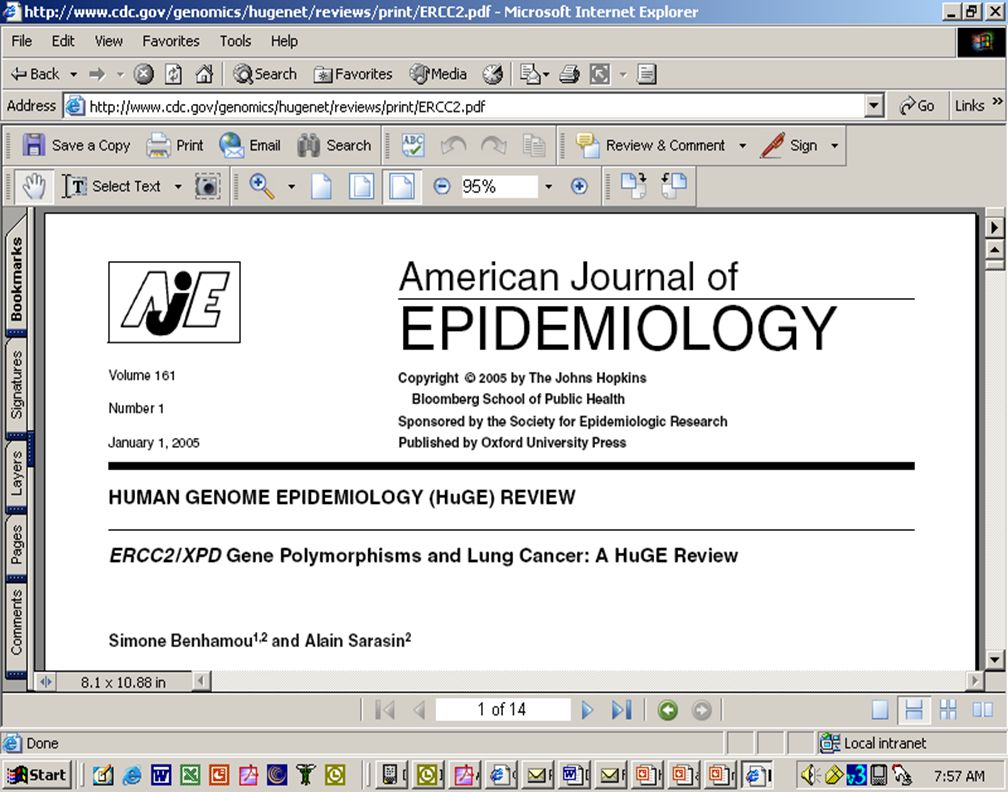Viewport: 1008px width, 792px height.
Task: Rotate the page clockwise
Action: click(634, 186)
